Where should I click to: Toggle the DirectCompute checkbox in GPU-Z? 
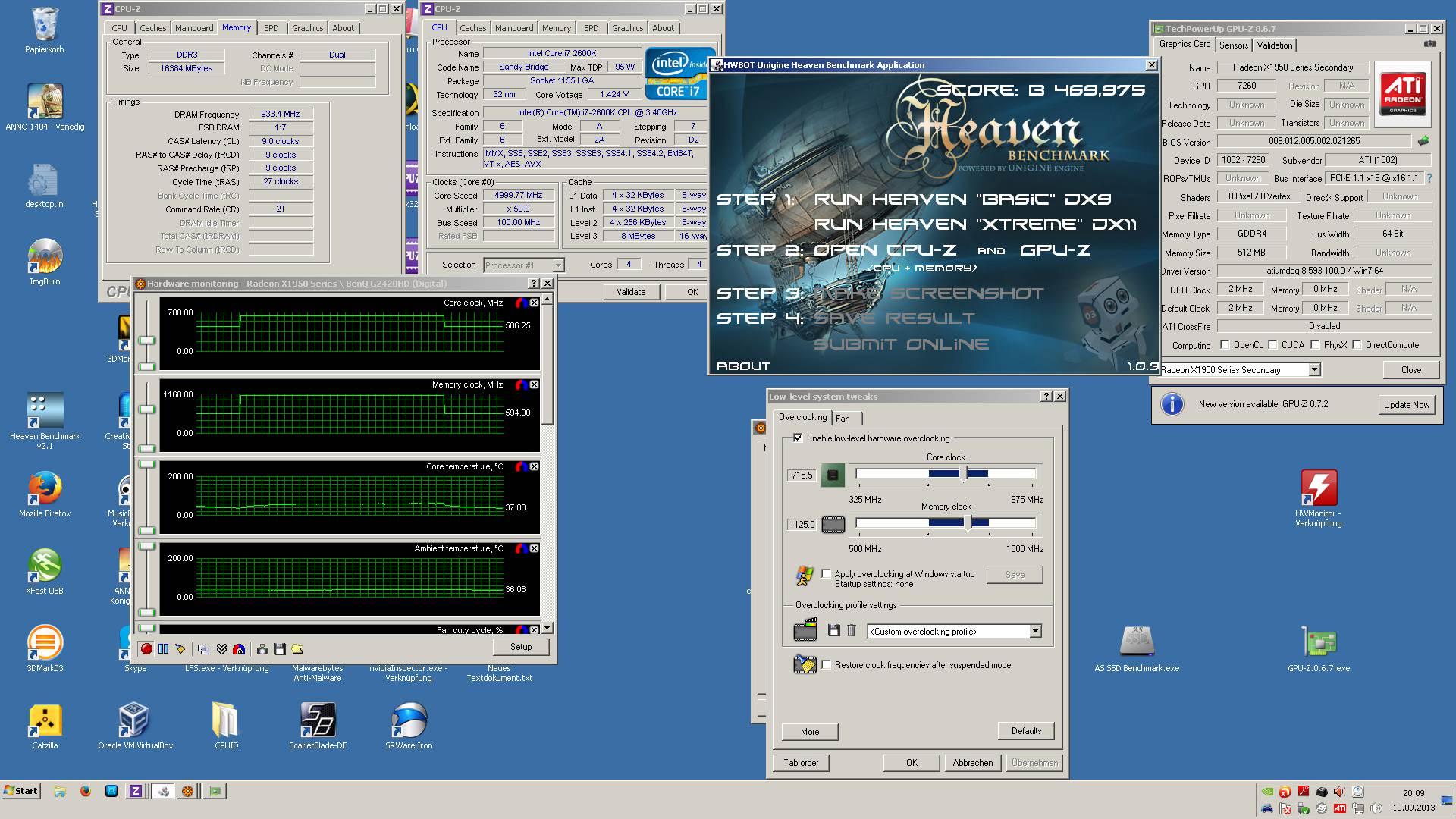click(1357, 345)
